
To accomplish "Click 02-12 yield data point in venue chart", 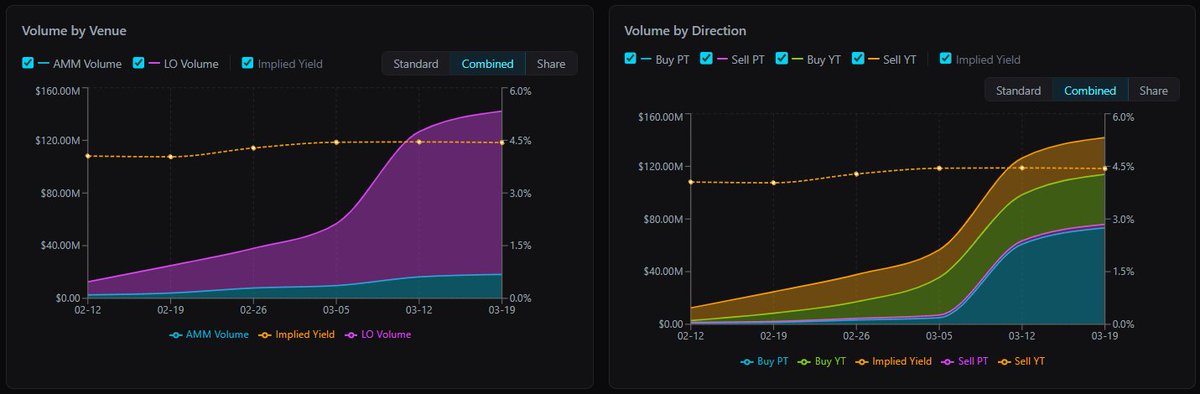I will [88, 156].
